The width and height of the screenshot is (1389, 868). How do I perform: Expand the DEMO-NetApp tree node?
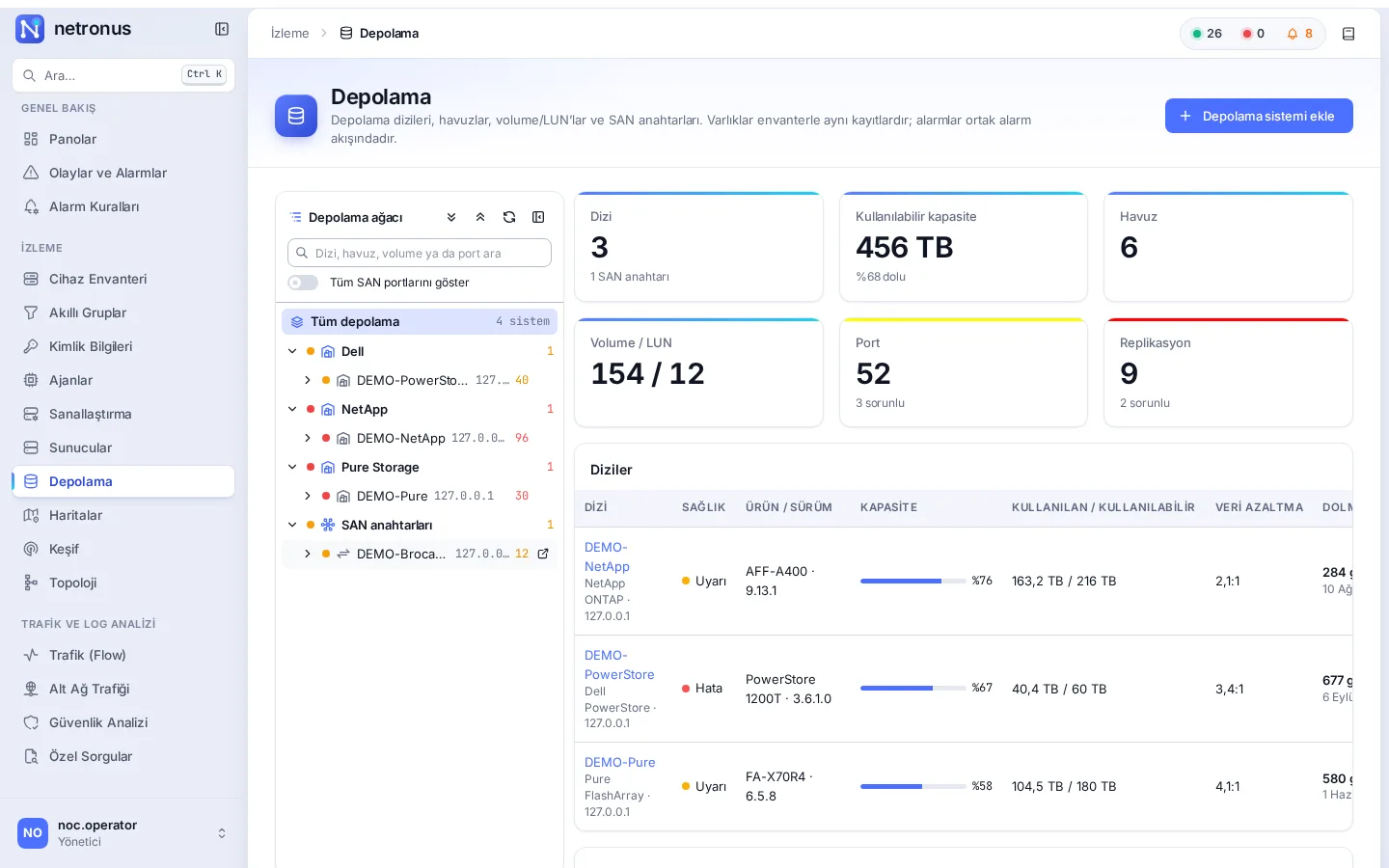pos(308,438)
